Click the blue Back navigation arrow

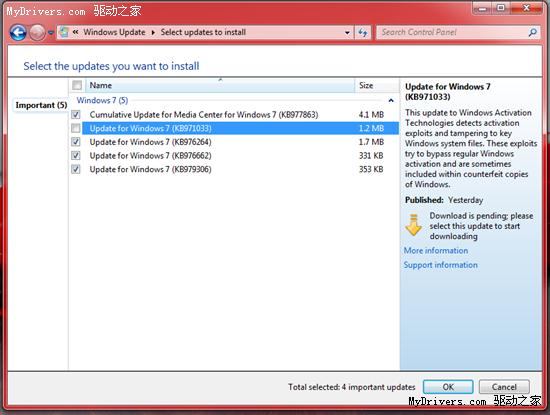pos(18,33)
